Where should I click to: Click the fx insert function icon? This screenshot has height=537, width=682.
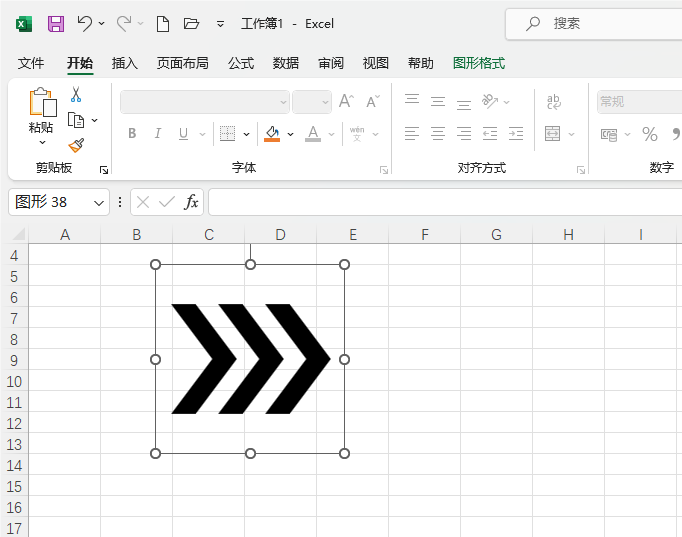tap(191, 202)
